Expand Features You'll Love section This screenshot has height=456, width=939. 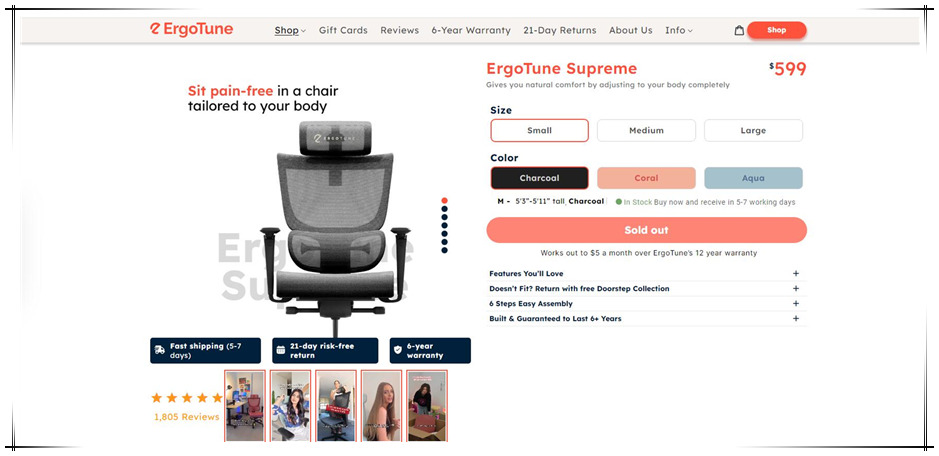tap(647, 273)
